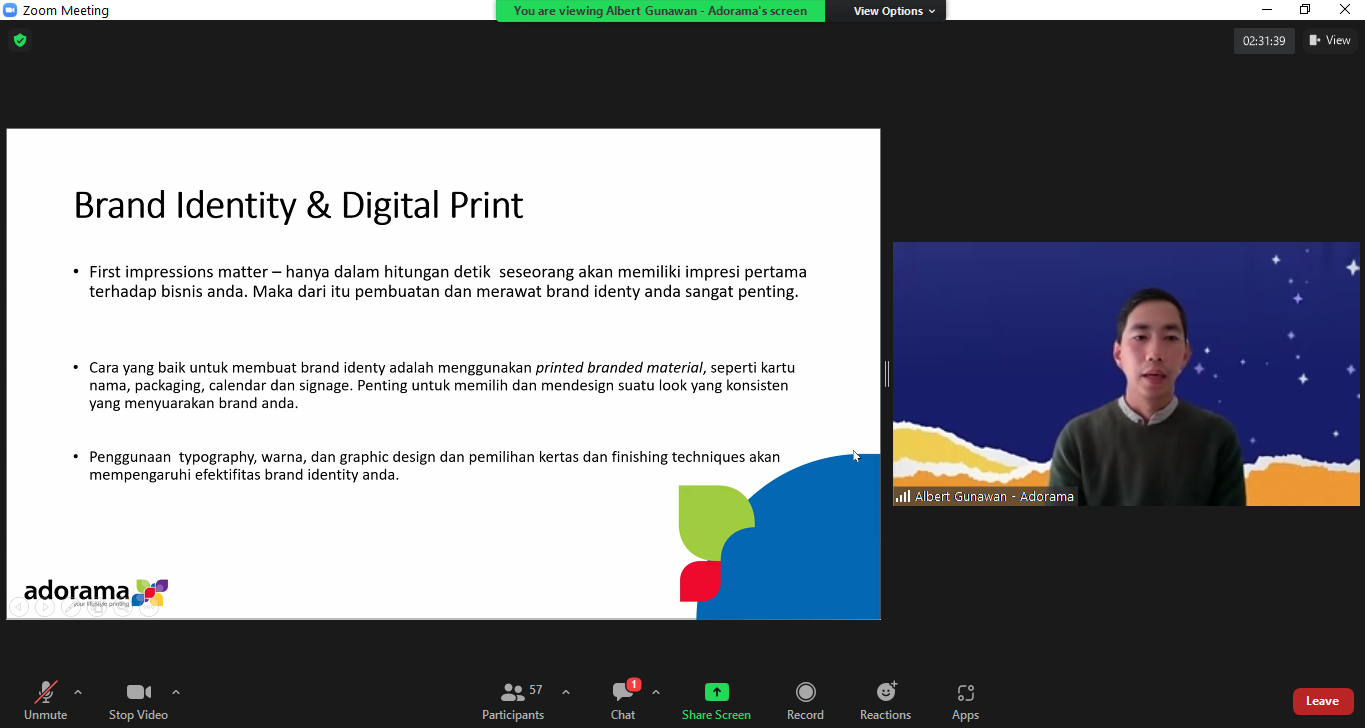The image size is (1365, 728).
Task: Expand video options next to Stop Video
Action: (176, 692)
